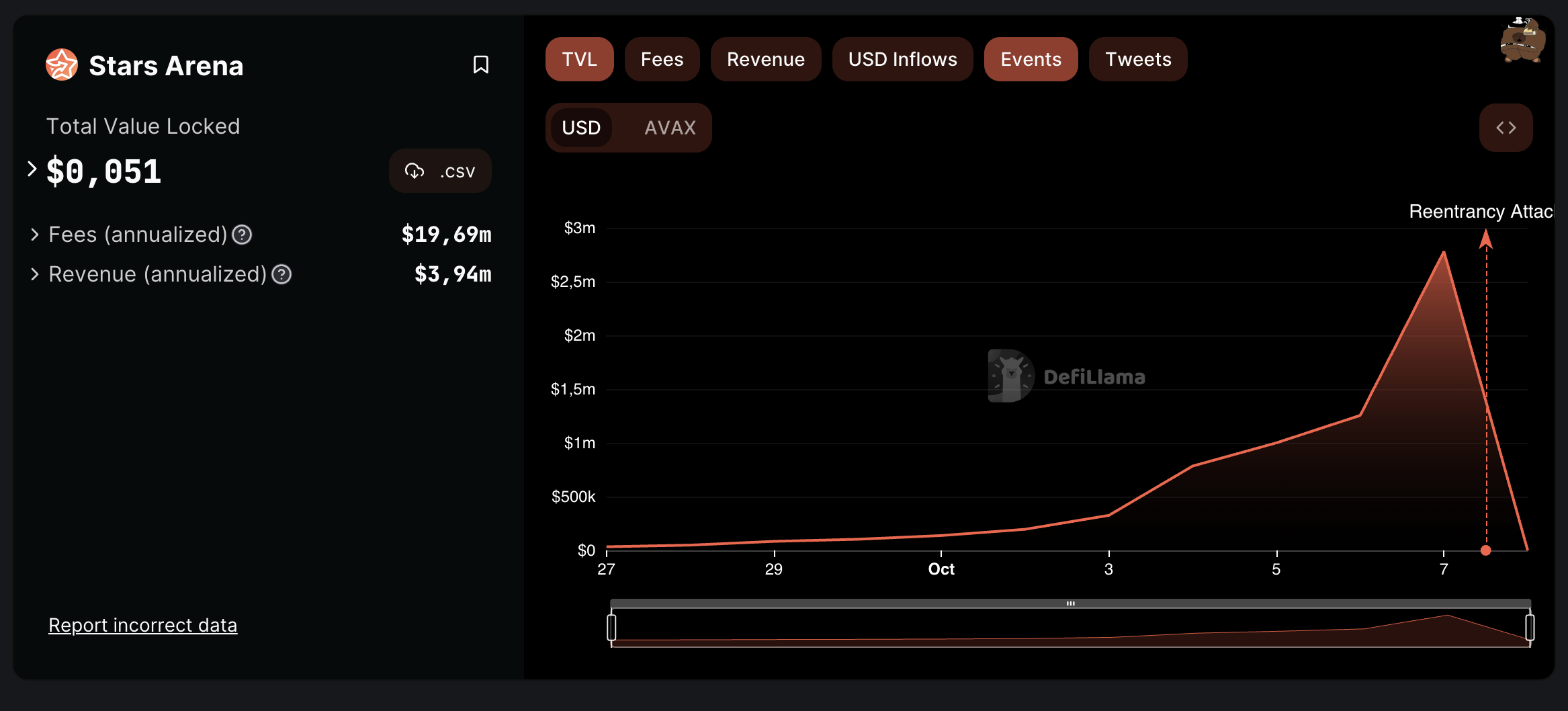1568x711 pixels.
Task: Click the $0,051 TVL value
Action: click(103, 171)
